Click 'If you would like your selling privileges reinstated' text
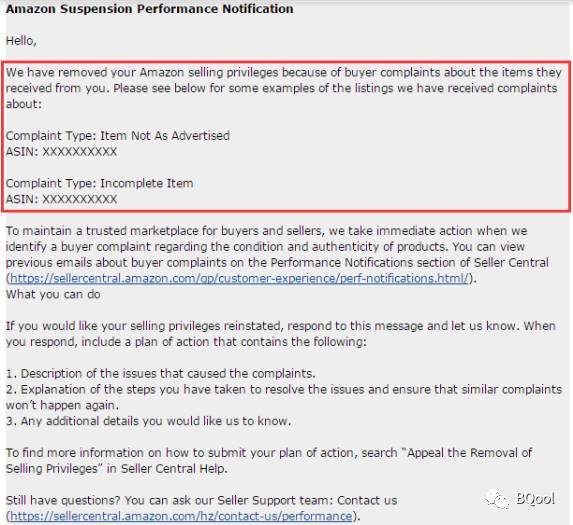 coord(281,334)
